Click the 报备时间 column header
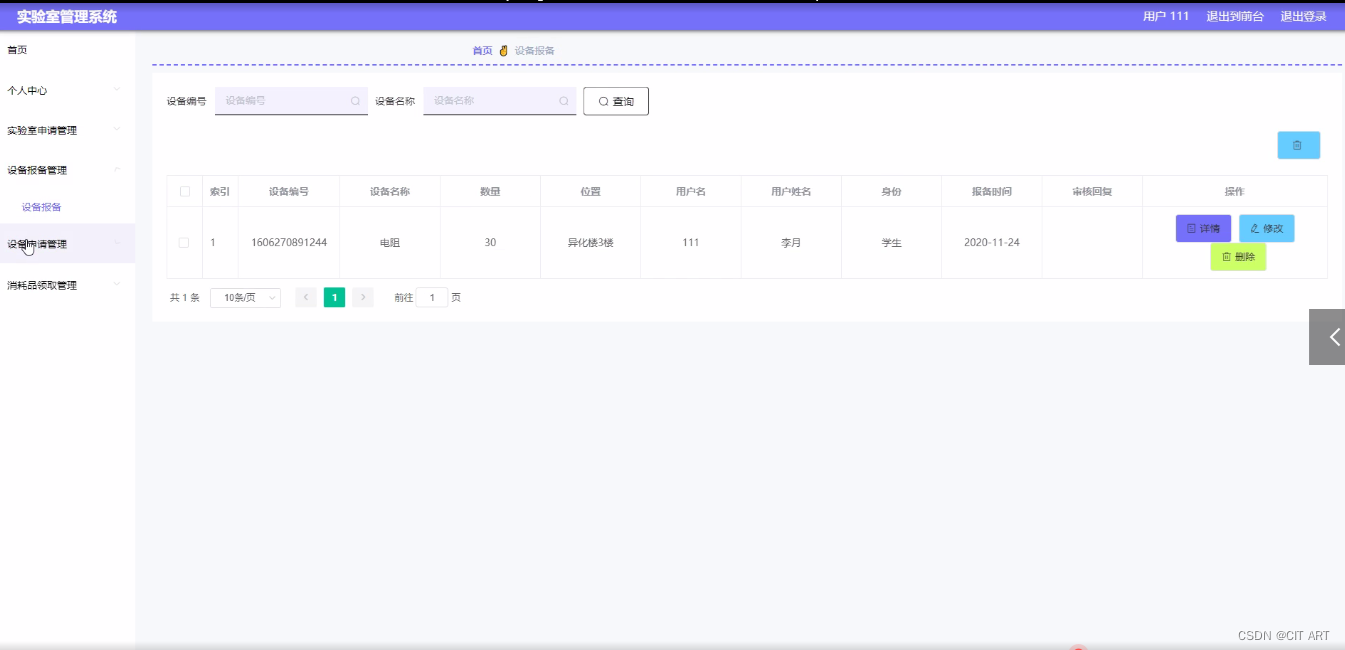The width and height of the screenshot is (1345, 650). 992,191
